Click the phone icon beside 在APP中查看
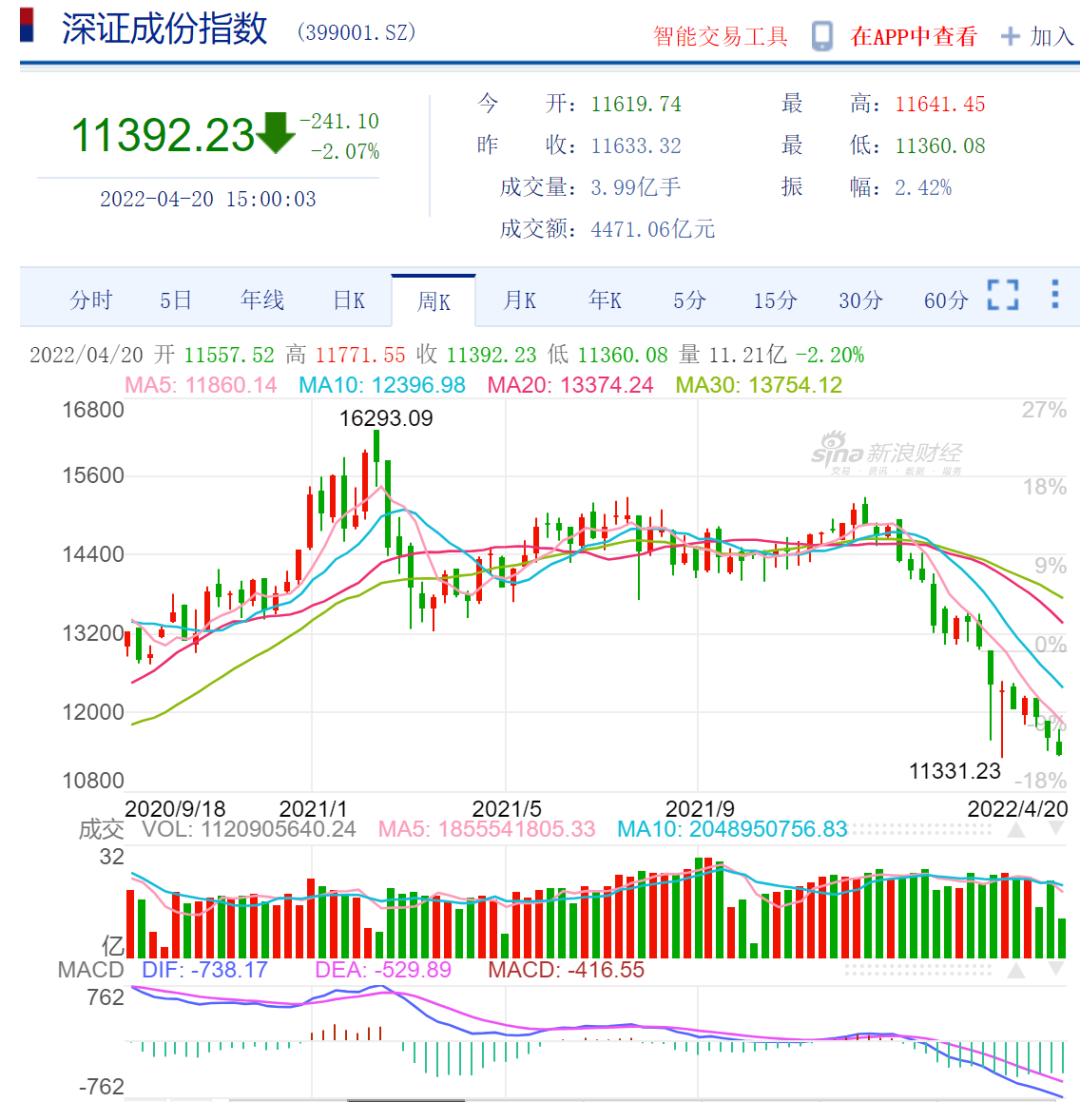The width and height of the screenshot is (1080, 1102). pos(822,36)
